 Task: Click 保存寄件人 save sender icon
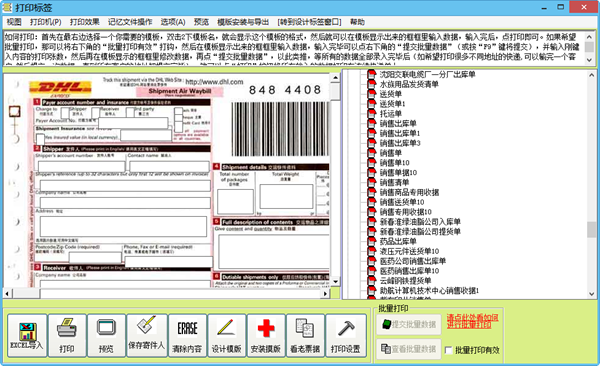tap(147, 336)
